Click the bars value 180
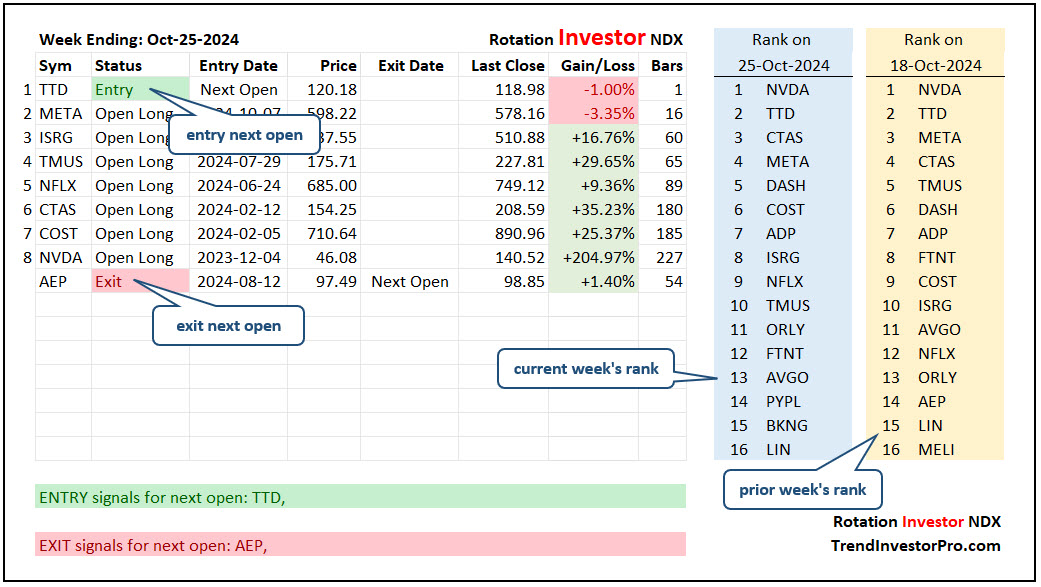The width and height of the screenshot is (1041, 587). [x=669, y=209]
